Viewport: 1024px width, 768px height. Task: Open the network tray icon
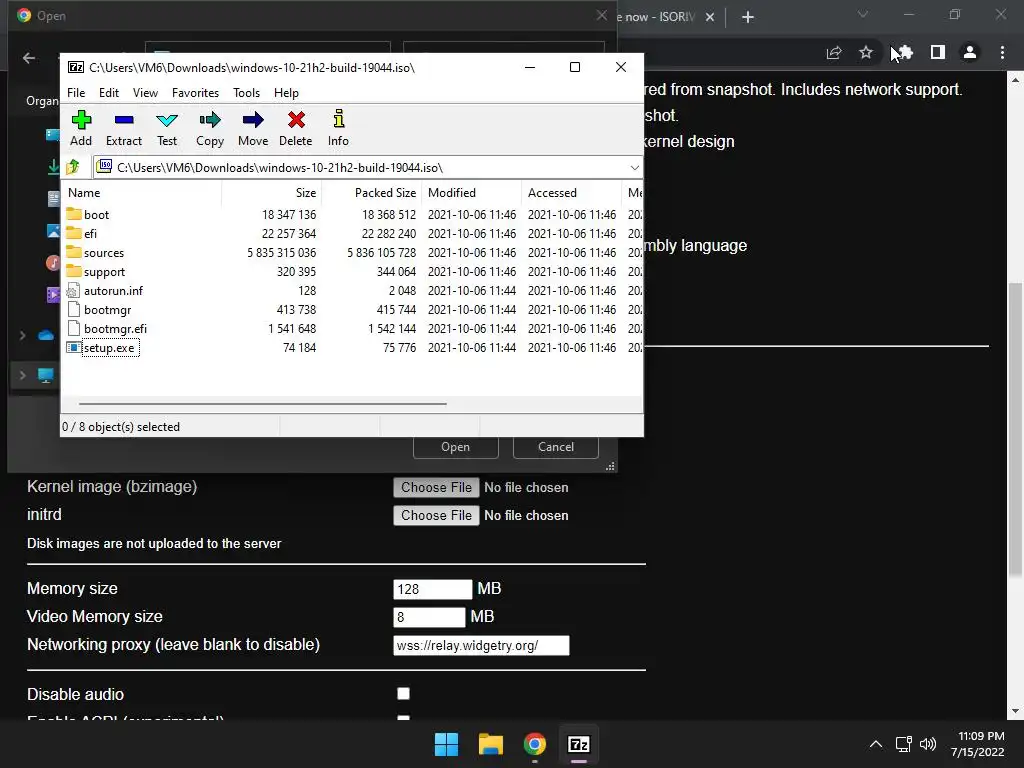pos(903,744)
